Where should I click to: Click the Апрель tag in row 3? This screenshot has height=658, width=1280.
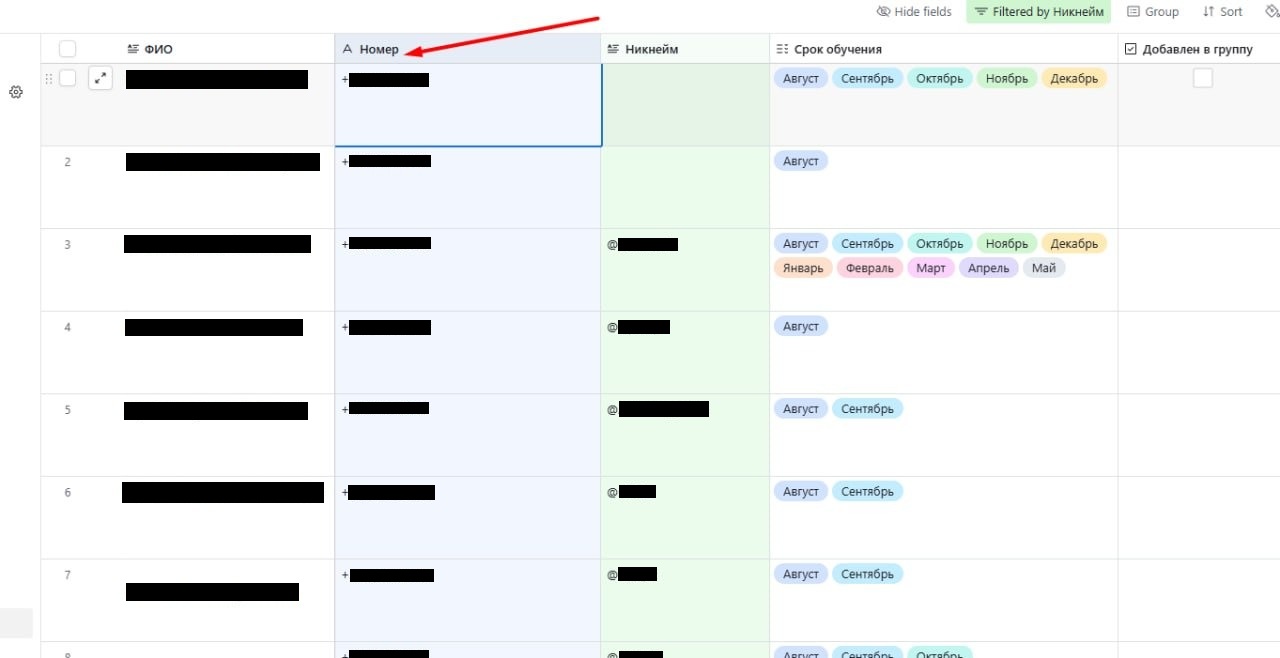tap(988, 268)
